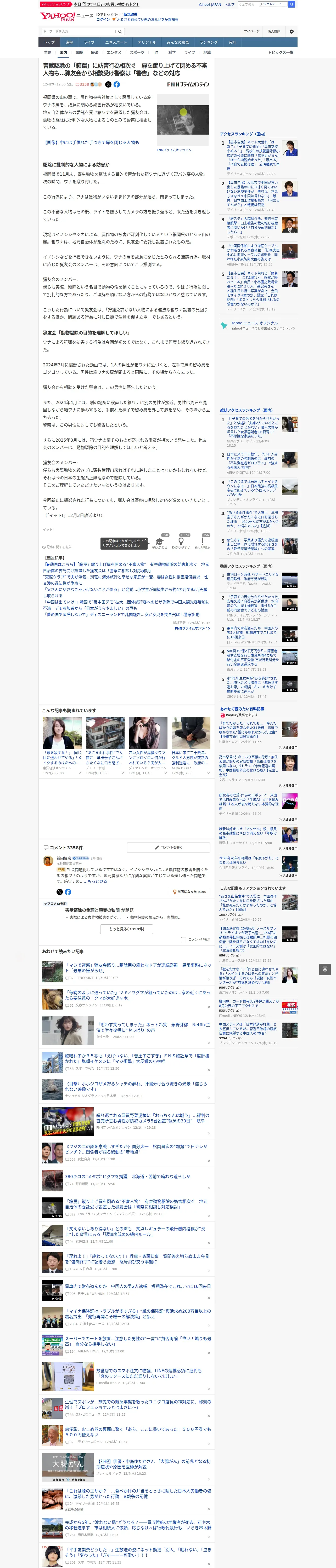Click 前田恒彦 commenter avatar
Screen dimensions: 336x1568
pyautogui.click(x=48, y=861)
